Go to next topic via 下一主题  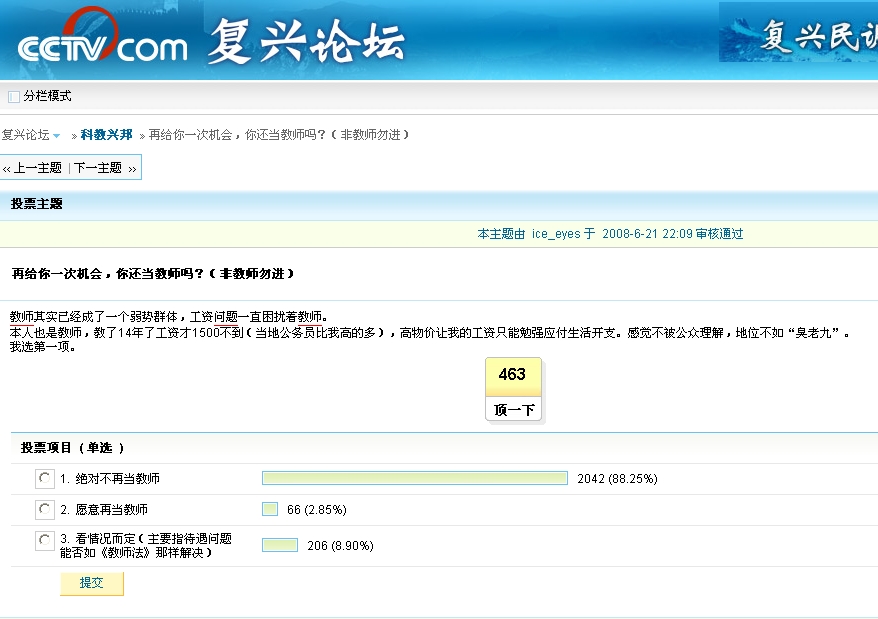pyautogui.click(x=98, y=168)
